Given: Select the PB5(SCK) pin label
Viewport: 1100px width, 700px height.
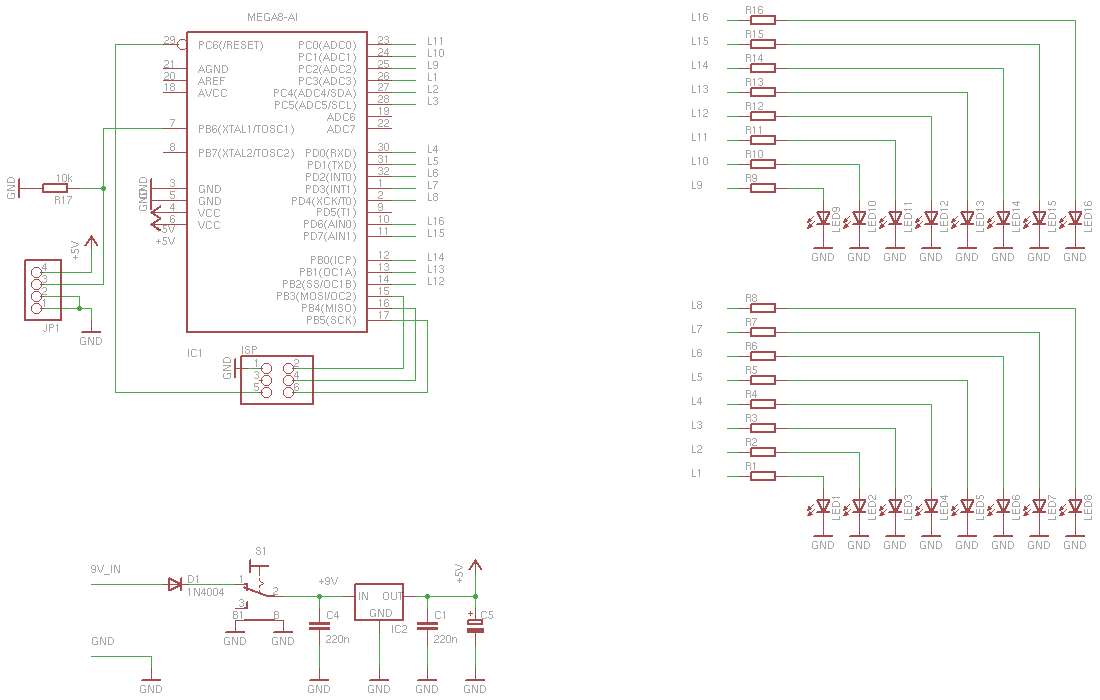Looking at the screenshot, I should [331, 320].
